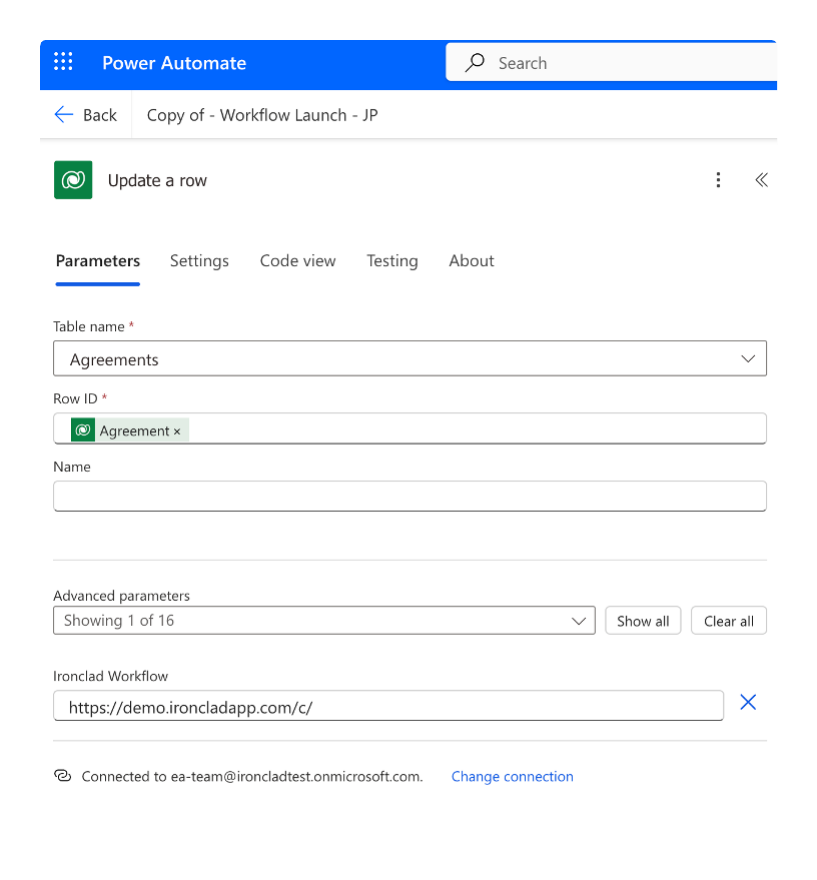The height and width of the screenshot is (880, 817).
Task: Click the connection link icon near Connected to
Action: click(x=63, y=776)
